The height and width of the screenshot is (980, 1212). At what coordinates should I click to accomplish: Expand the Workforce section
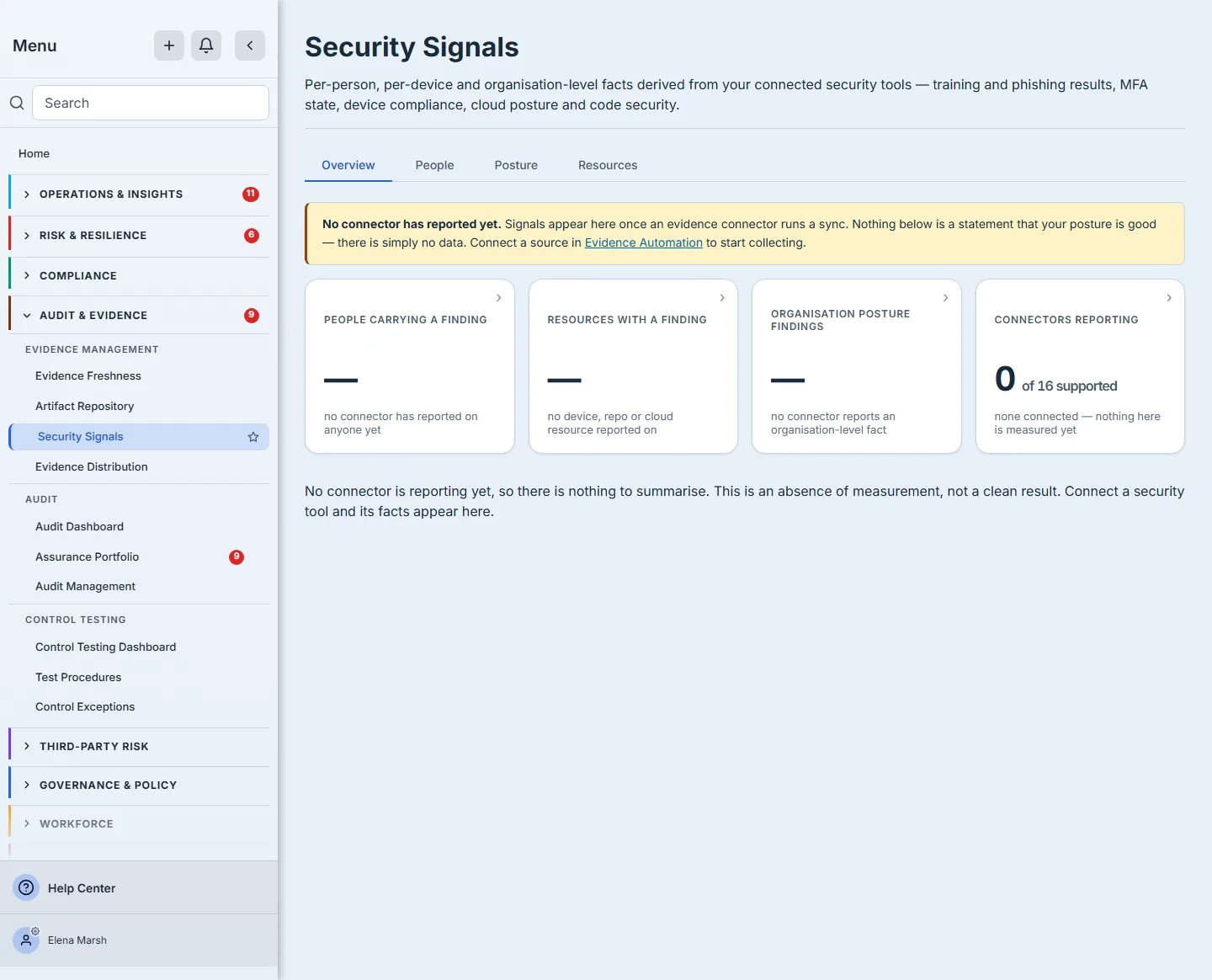click(x=139, y=824)
